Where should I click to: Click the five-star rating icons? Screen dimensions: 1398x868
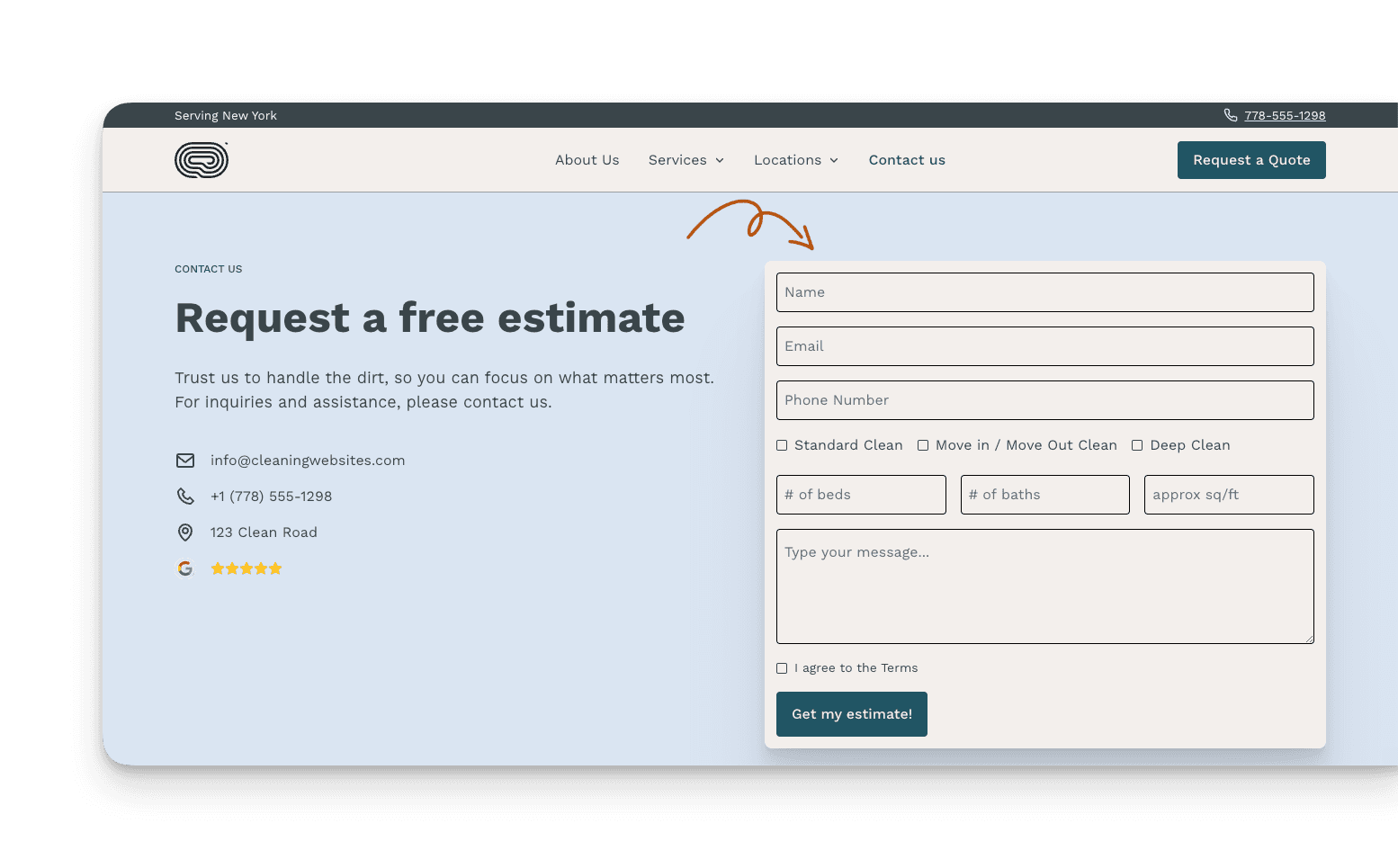pyautogui.click(x=246, y=568)
